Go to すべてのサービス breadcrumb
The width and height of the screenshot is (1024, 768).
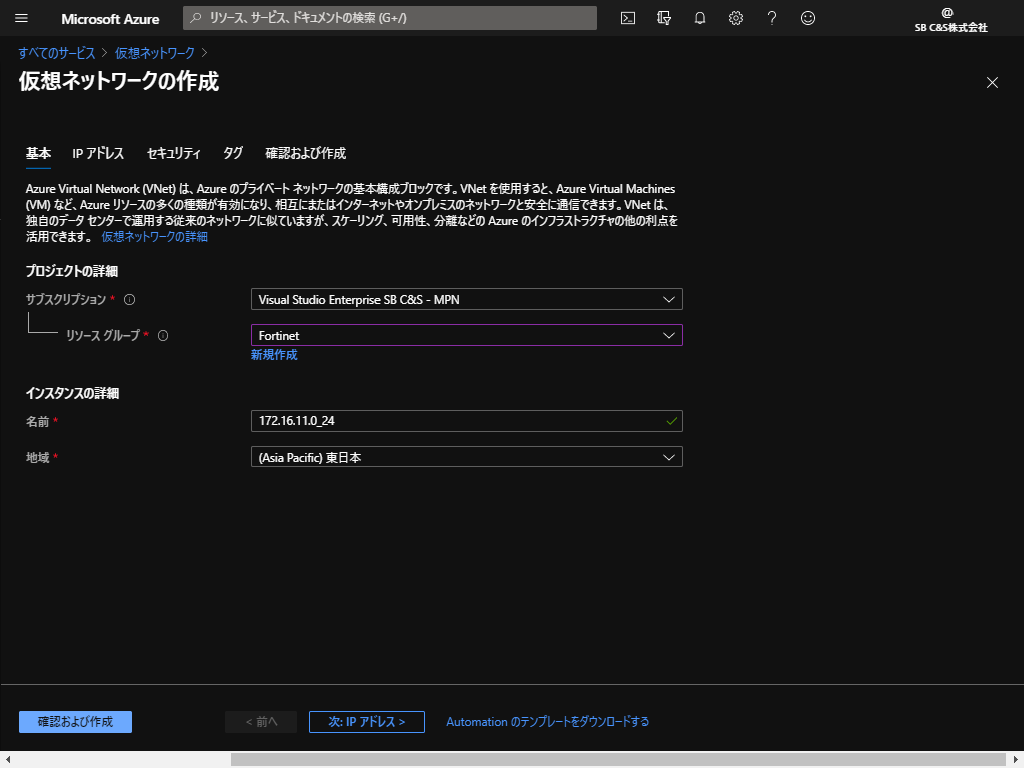click(x=57, y=53)
